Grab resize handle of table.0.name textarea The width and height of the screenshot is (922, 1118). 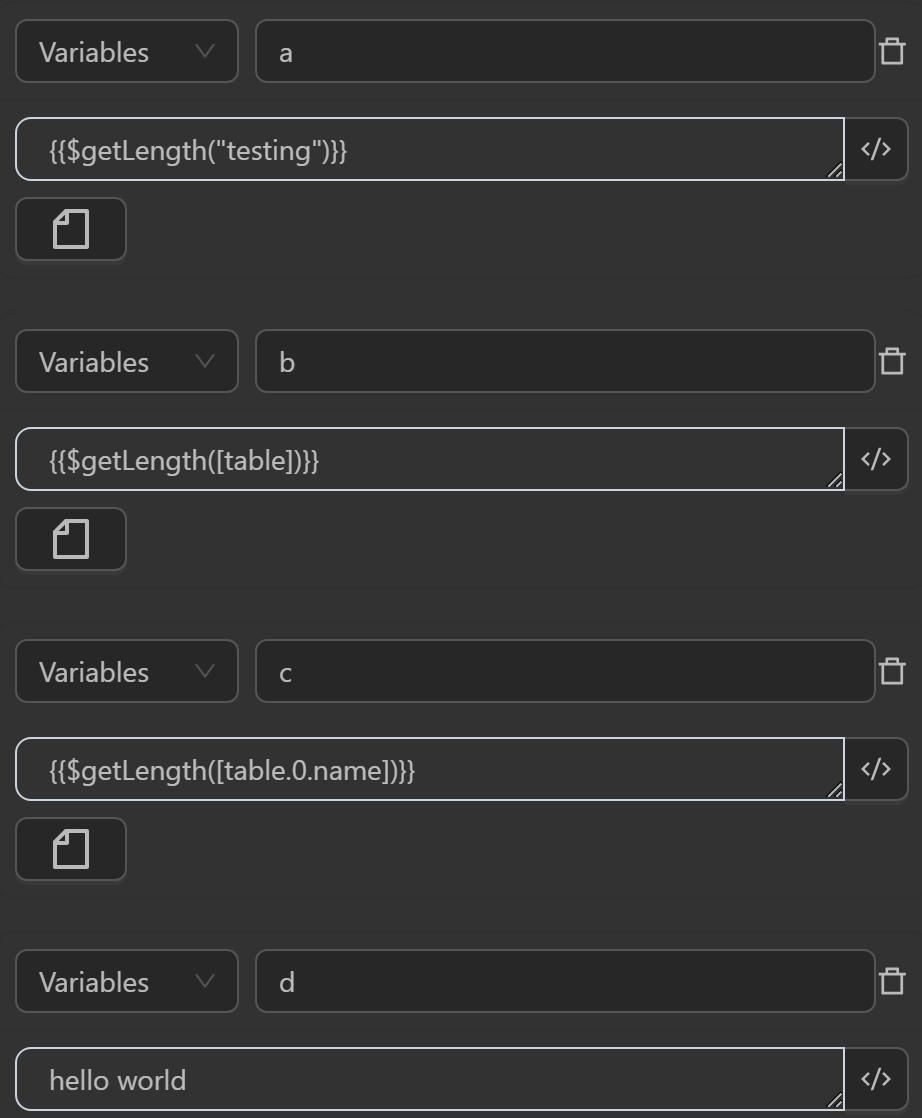click(x=835, y=791)
